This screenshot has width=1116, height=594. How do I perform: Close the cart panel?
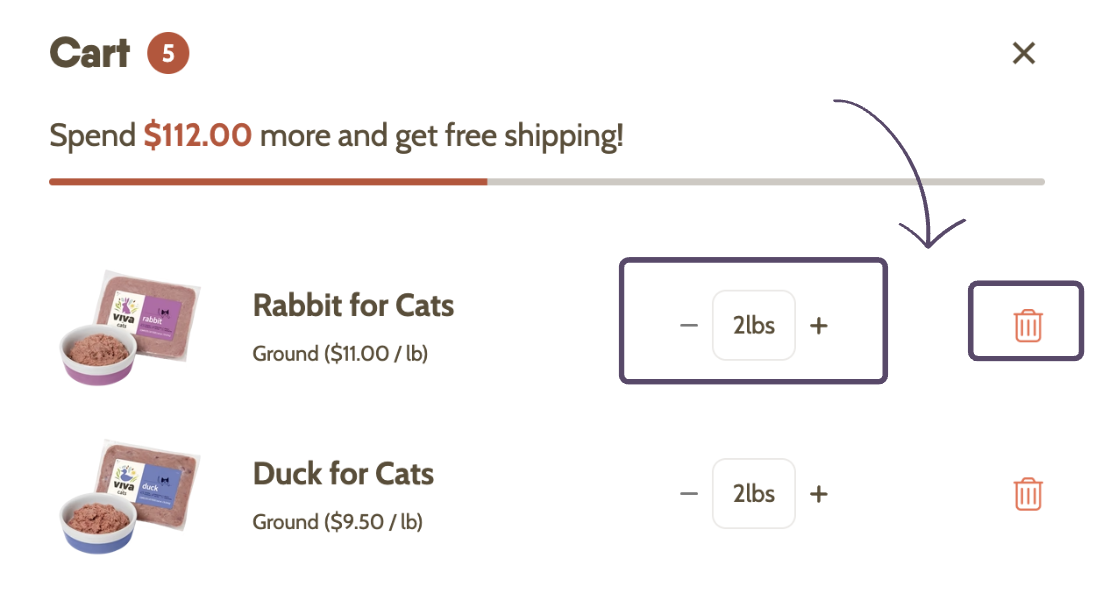pos(1023,53)
